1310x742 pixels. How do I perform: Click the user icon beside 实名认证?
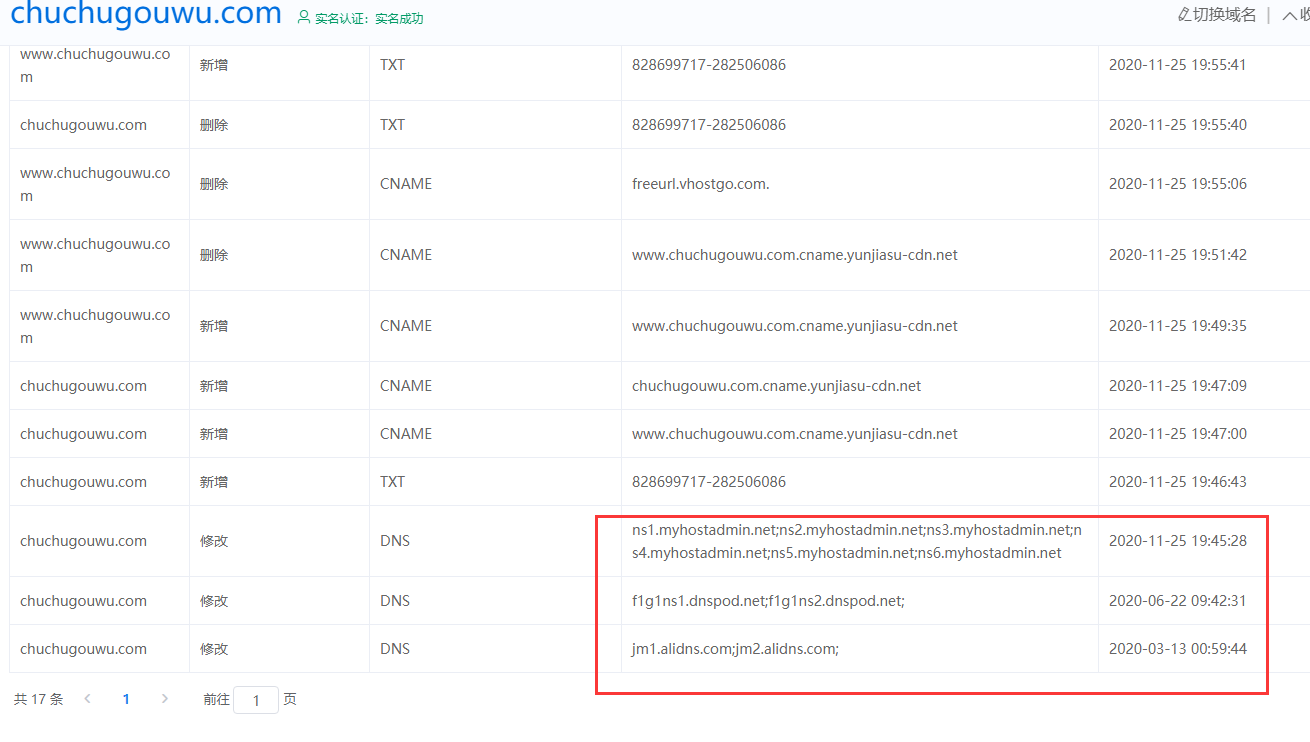pyautogui.click(x=304, y=17)
